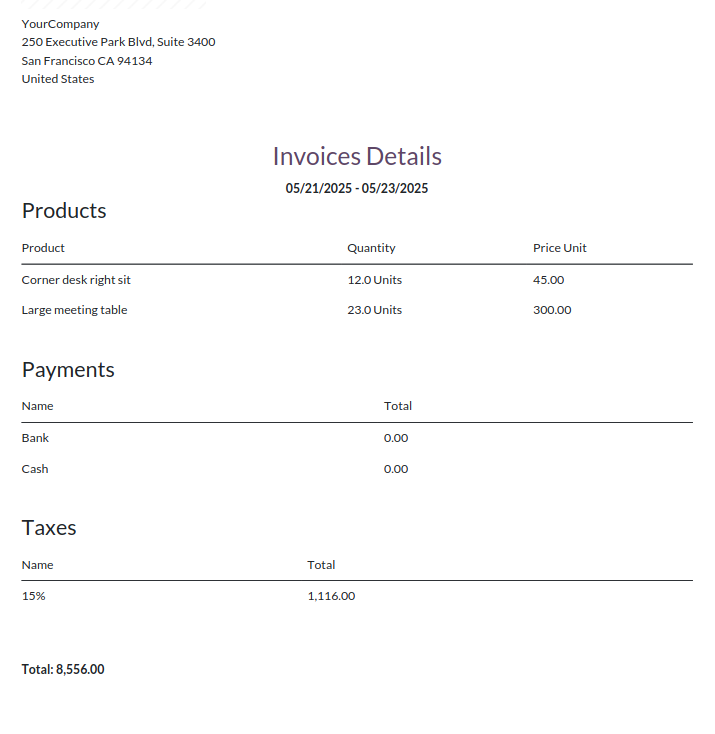
Task: Click the 'Price Unit' column header
Action: point(560,248)
